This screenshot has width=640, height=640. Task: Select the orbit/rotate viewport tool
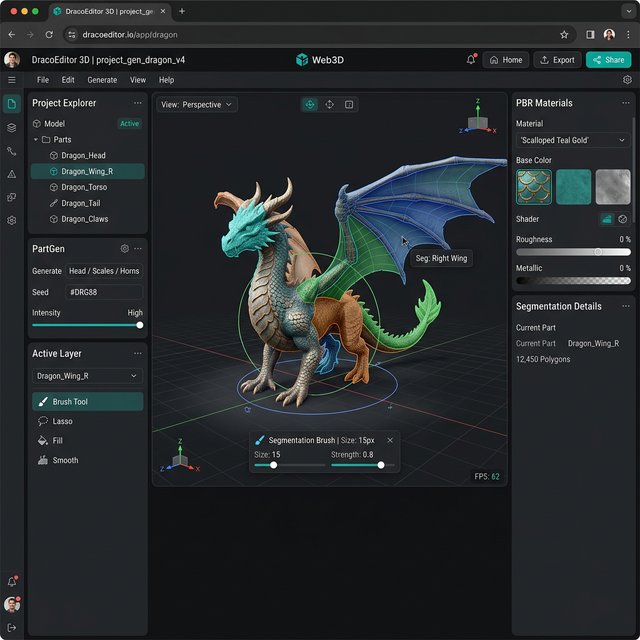310,104
